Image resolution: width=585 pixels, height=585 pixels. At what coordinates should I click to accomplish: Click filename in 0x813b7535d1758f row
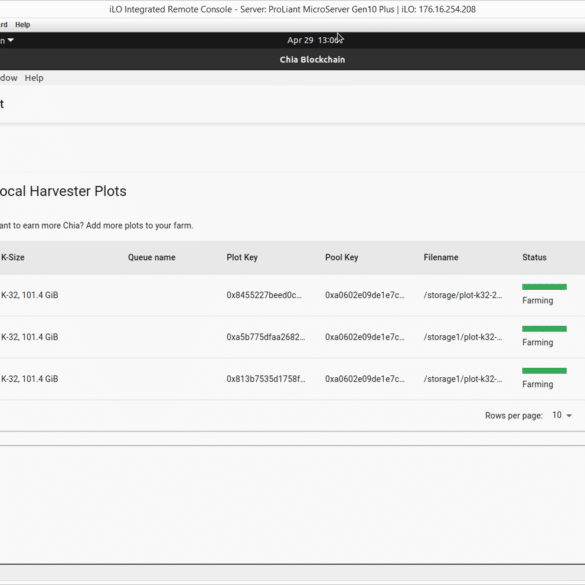pyautogui.click(x=463, y=379)
